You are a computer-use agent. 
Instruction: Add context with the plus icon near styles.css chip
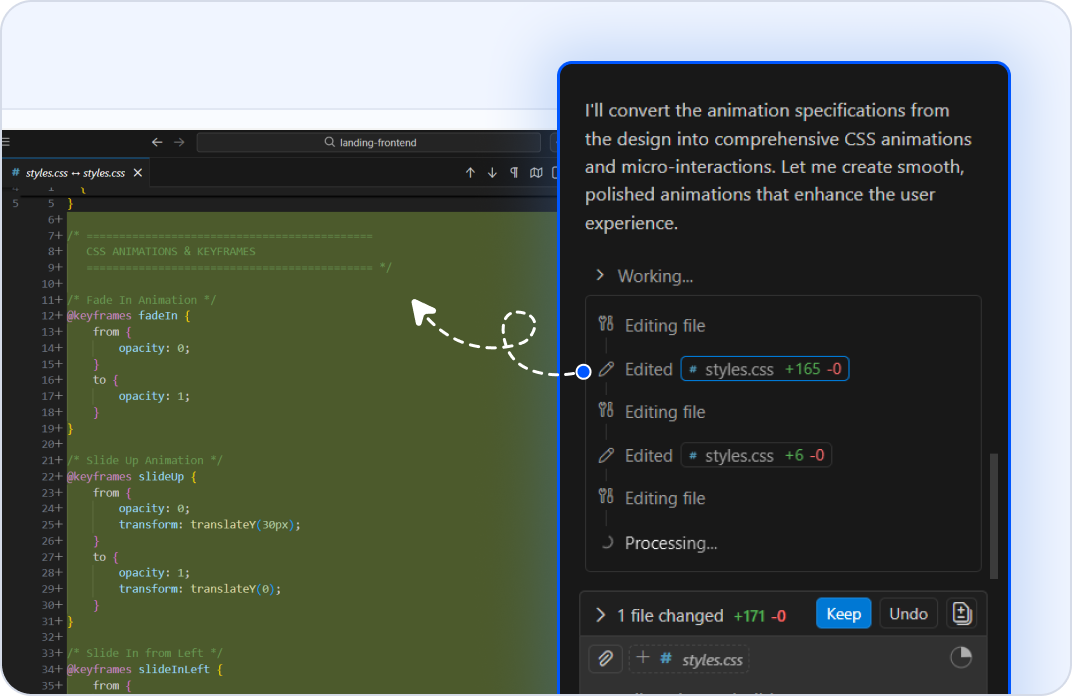tap(642, 657)
